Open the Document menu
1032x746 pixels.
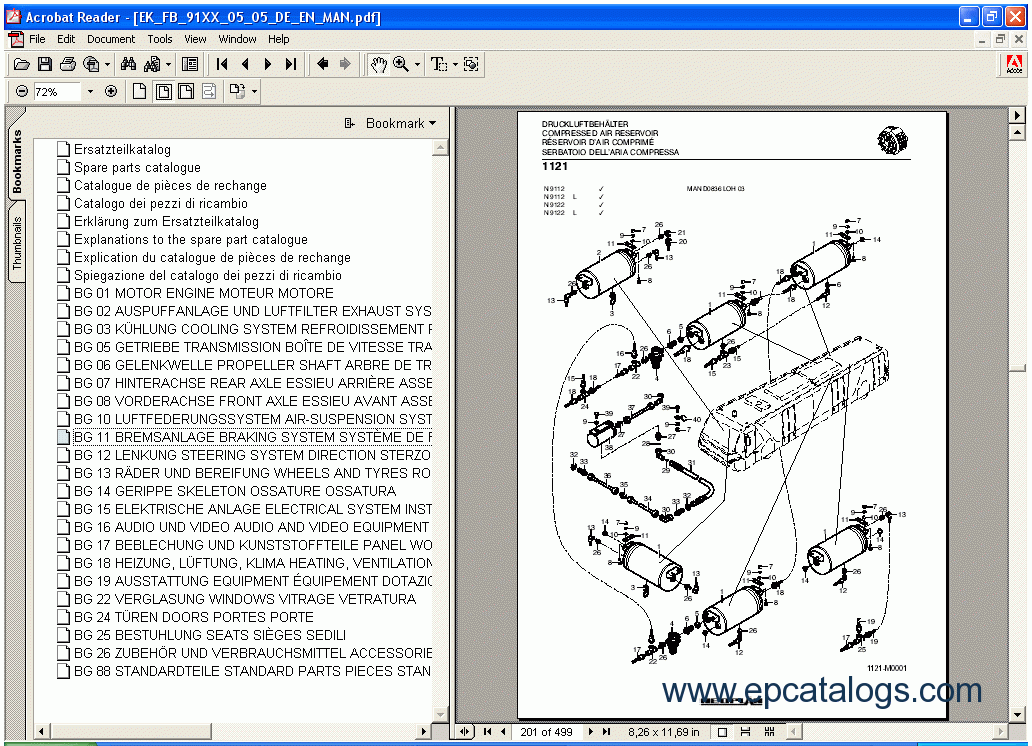pos(111,40)
